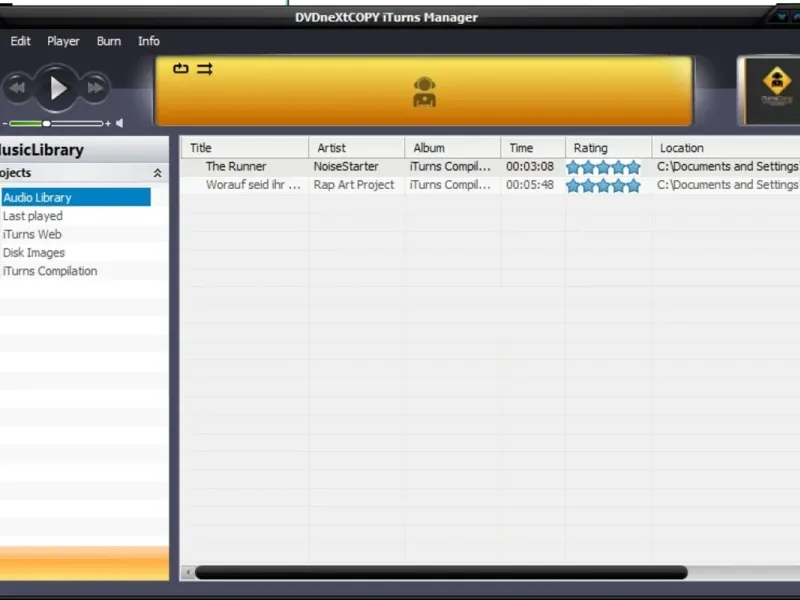Screen dimensions: 800x600
Task: Toggle the shuffle arrows icon
Action: pos(205,68)
